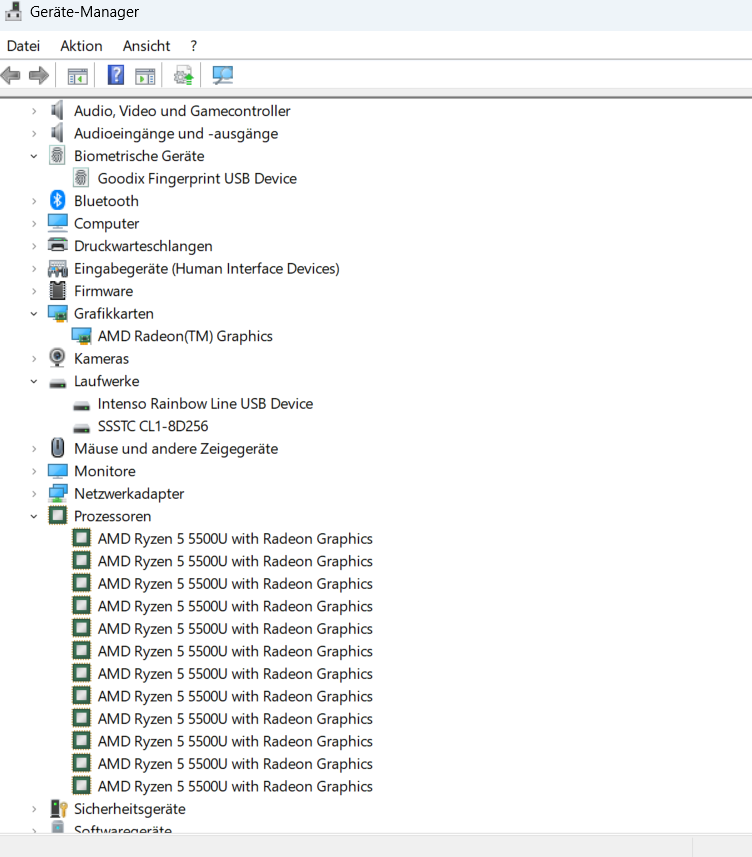Click the Intenso drive icon
752x857 pixels.
coord(81,406)
